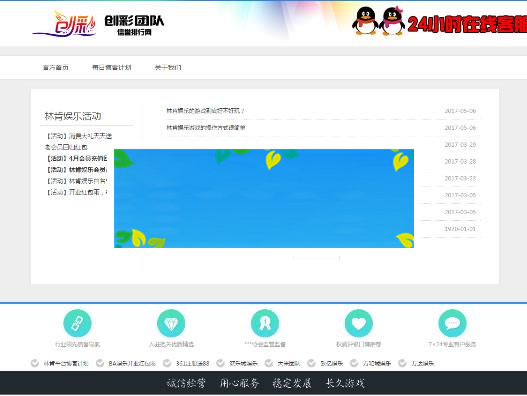Open the 弘亿娱乐 footer link
Screen dimensions: 527x396
pos(331,363)
